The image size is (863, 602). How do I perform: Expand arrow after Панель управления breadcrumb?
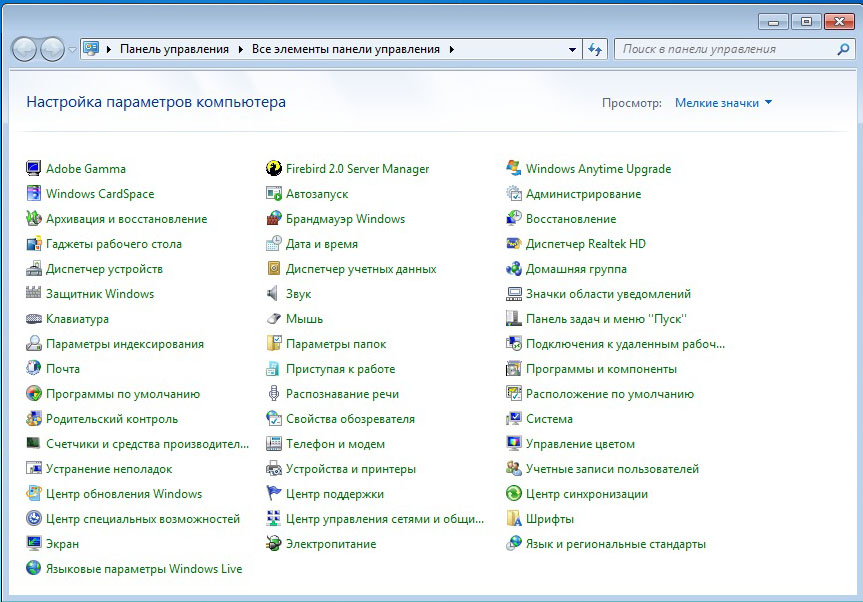(x=241, y=49)
